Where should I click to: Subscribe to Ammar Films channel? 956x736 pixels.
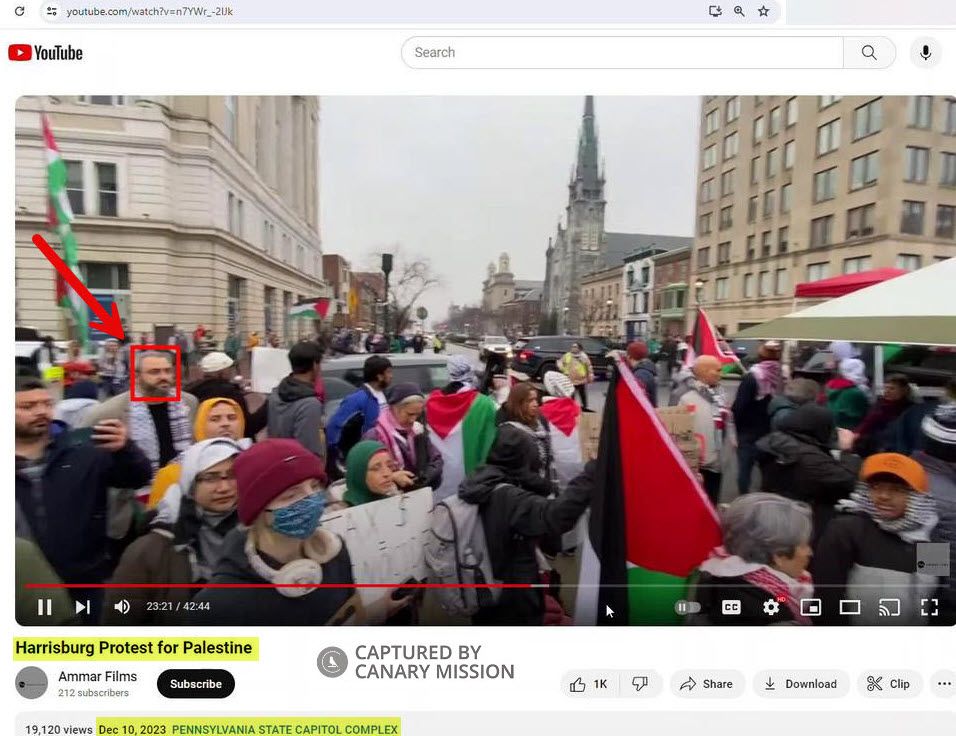195,684
